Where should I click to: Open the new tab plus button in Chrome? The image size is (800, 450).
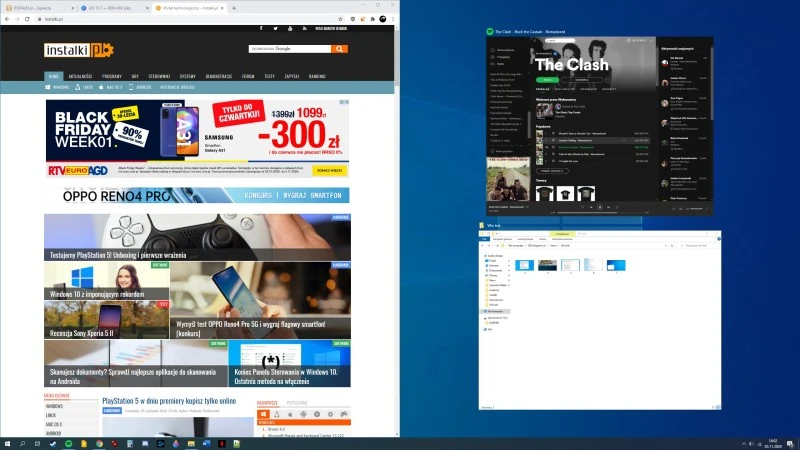pos(232,7)
